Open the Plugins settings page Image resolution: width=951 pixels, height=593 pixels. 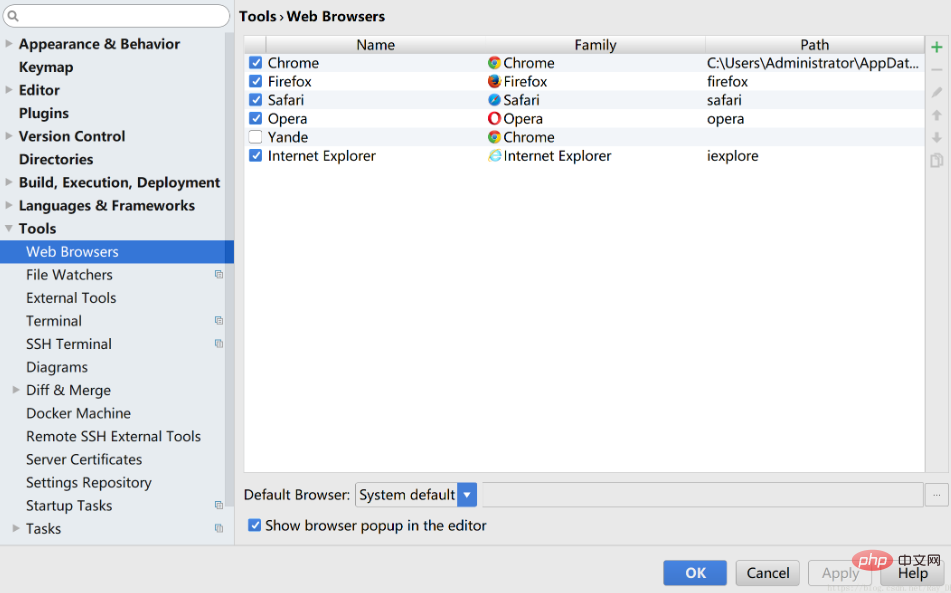point(44,113)
